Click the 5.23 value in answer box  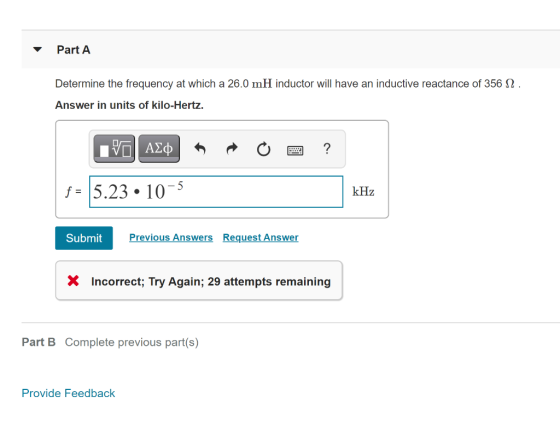110,192
